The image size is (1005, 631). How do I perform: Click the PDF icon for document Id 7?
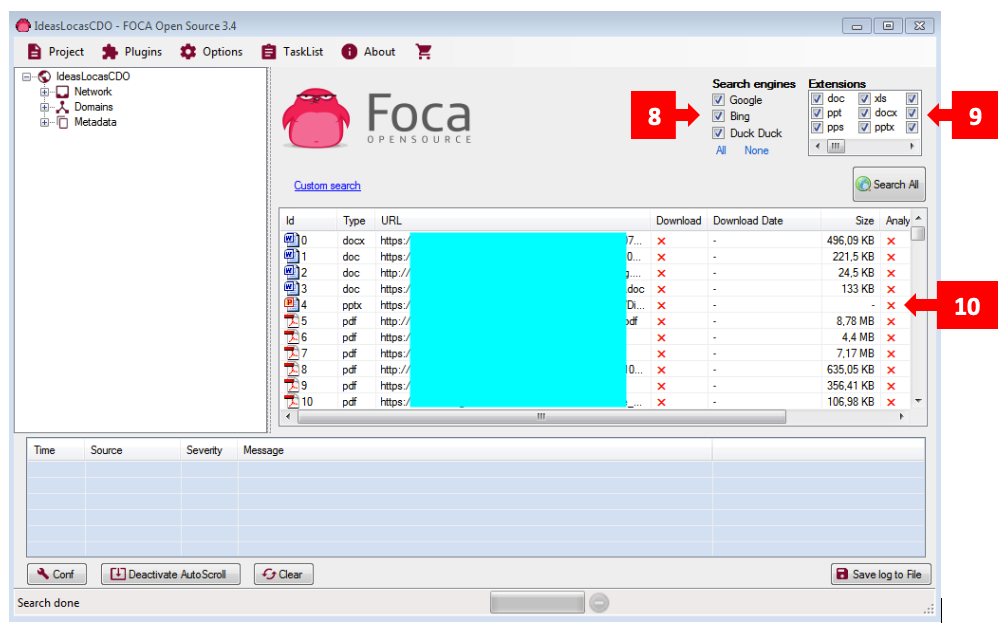[291, 353]
